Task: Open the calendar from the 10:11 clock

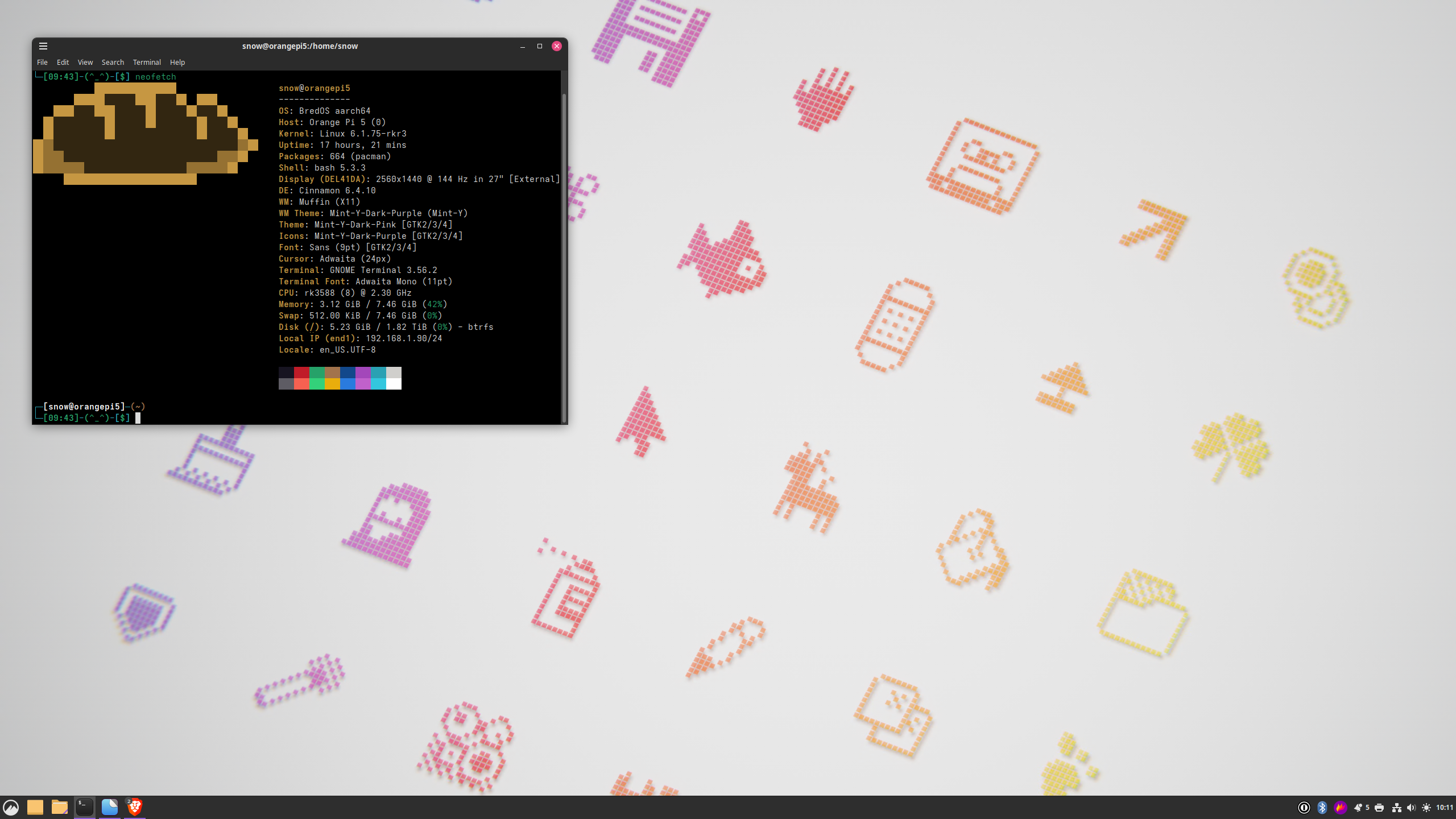Action: tap(1445, 808)
